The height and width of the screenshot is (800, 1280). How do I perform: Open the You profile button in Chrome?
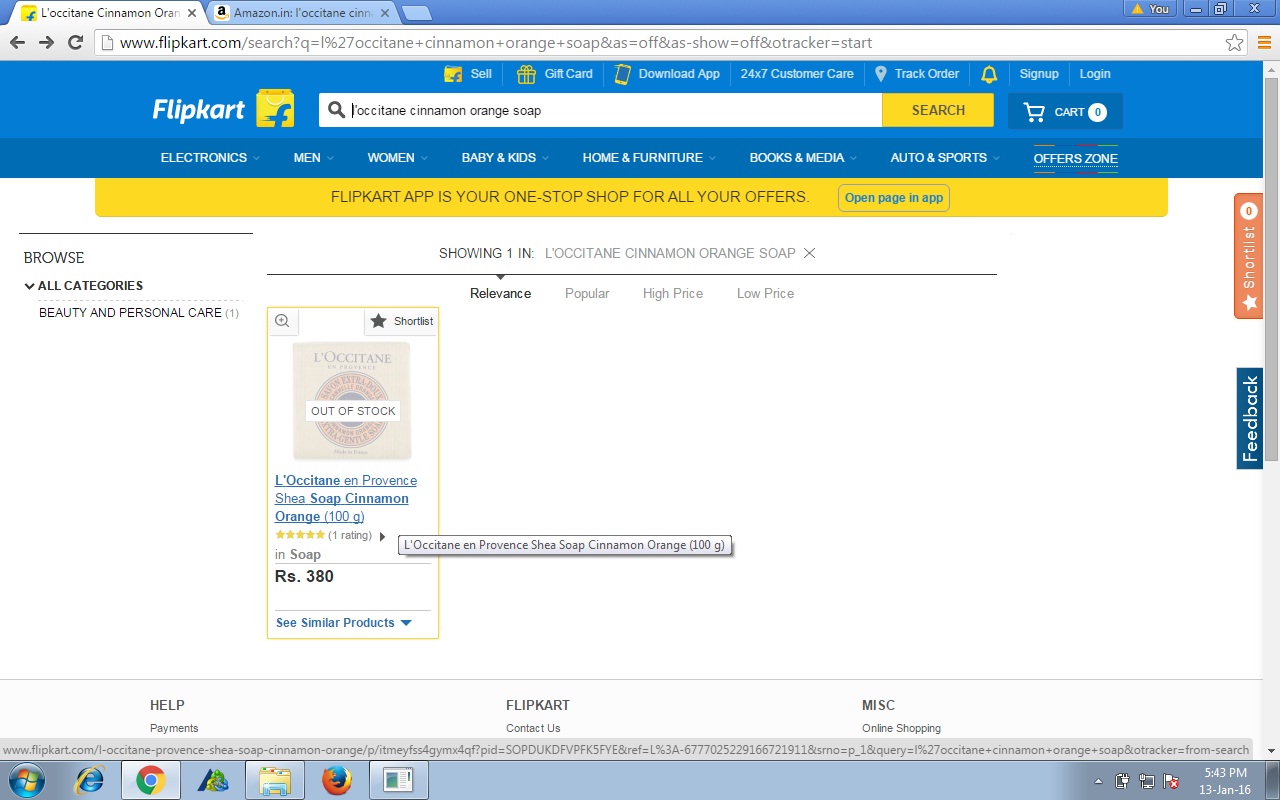pos(1149,9)
